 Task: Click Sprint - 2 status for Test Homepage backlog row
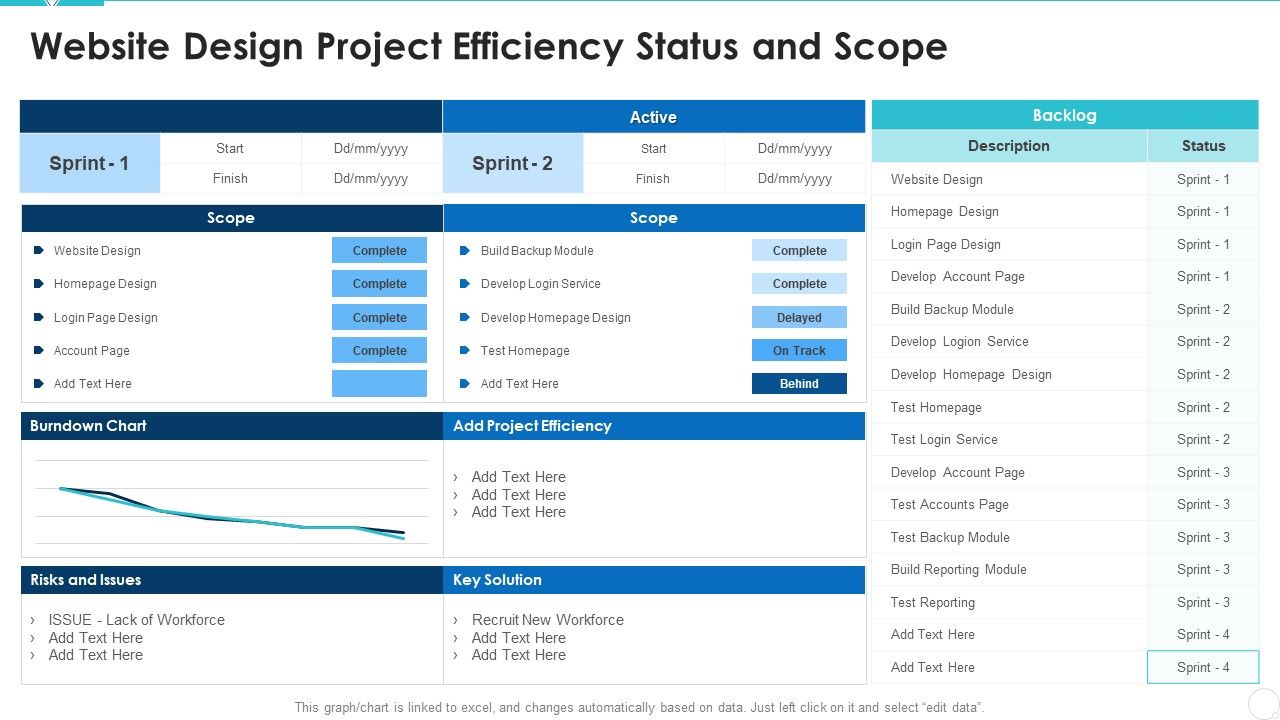click(1203, 408)
